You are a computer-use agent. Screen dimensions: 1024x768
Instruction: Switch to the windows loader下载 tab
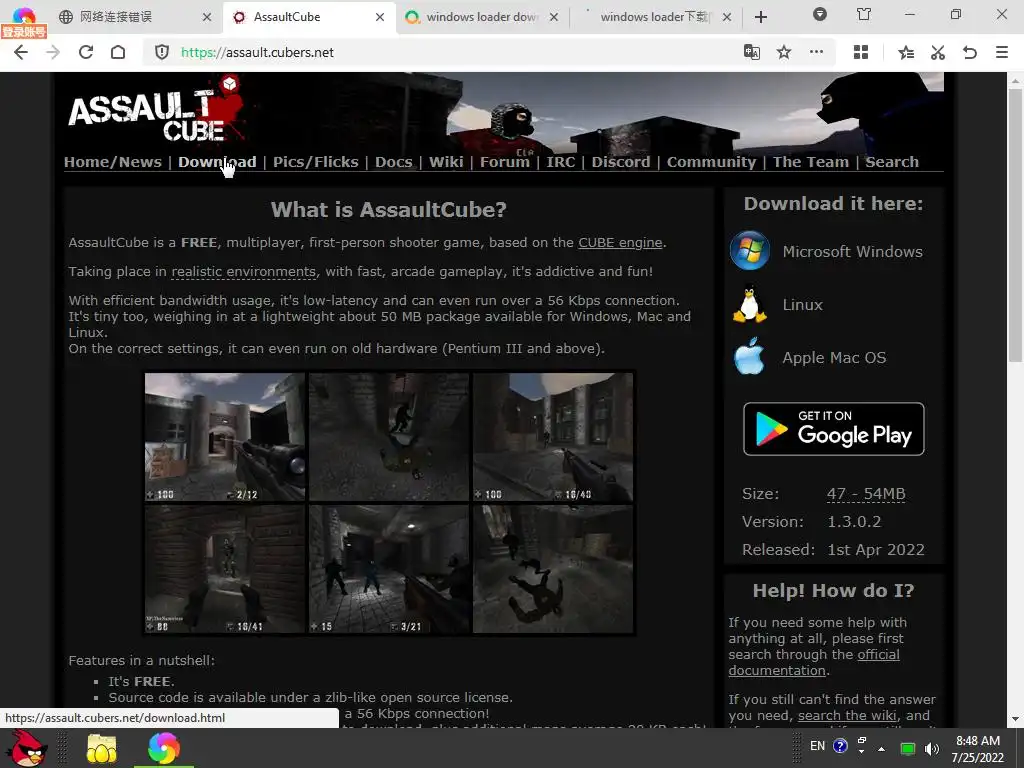pos(655,17)
